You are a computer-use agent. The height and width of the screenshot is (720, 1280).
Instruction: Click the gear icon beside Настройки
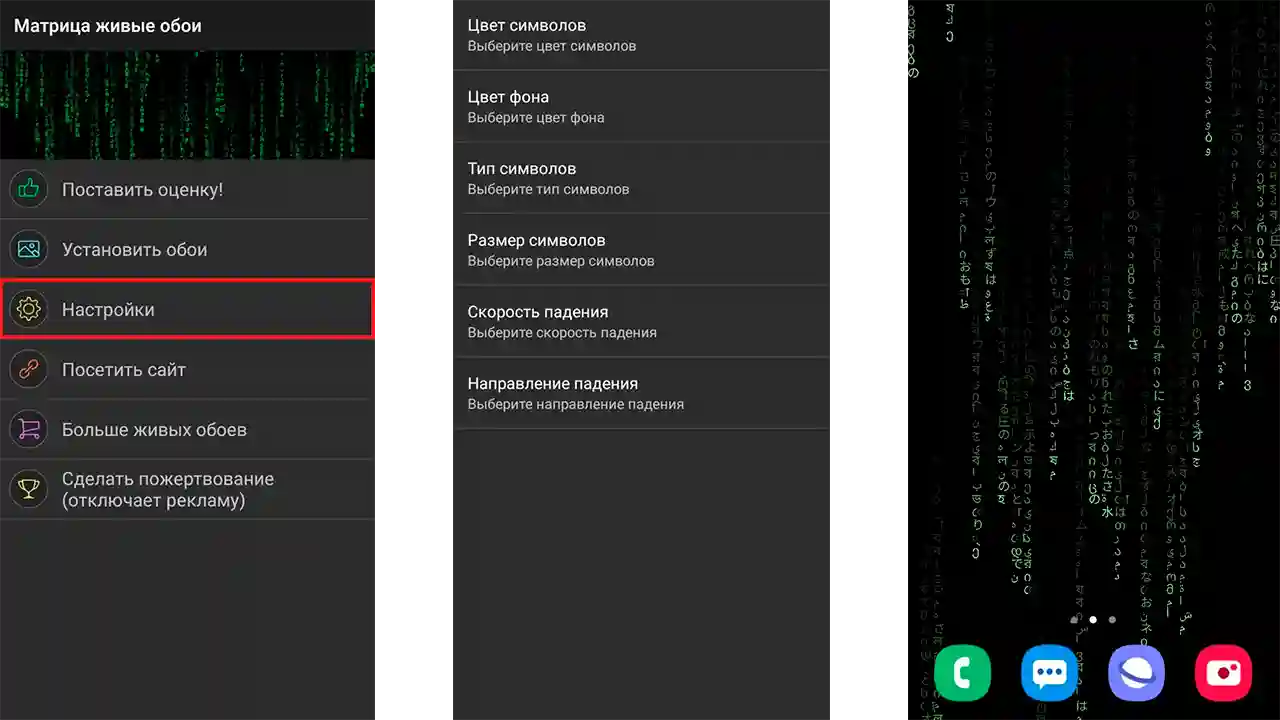29,310
